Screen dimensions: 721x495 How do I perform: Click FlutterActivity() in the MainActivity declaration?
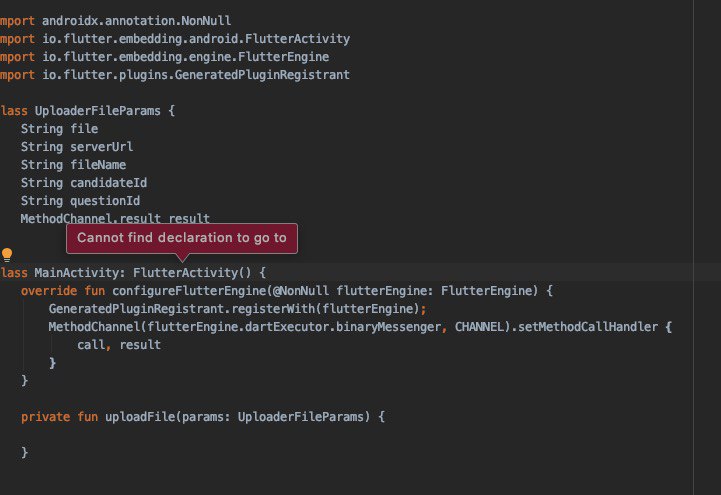[192, 273]
